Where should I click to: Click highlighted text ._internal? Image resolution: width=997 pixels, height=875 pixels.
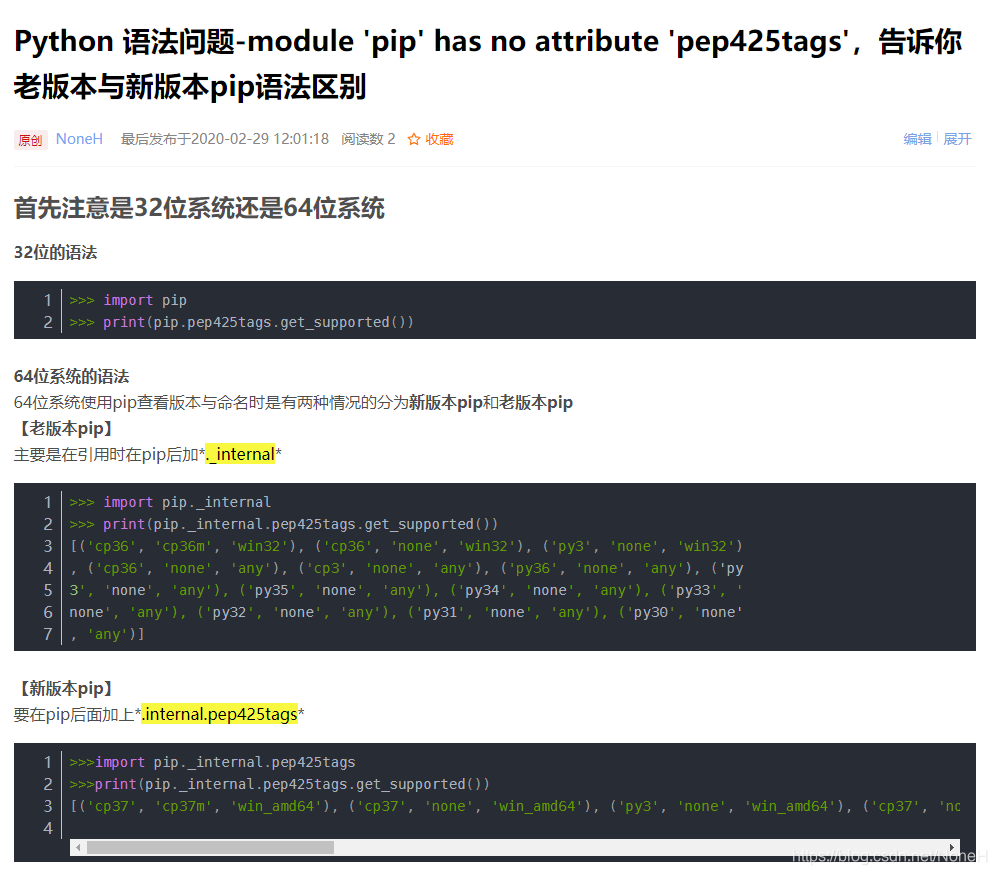[x=240, y=454]
